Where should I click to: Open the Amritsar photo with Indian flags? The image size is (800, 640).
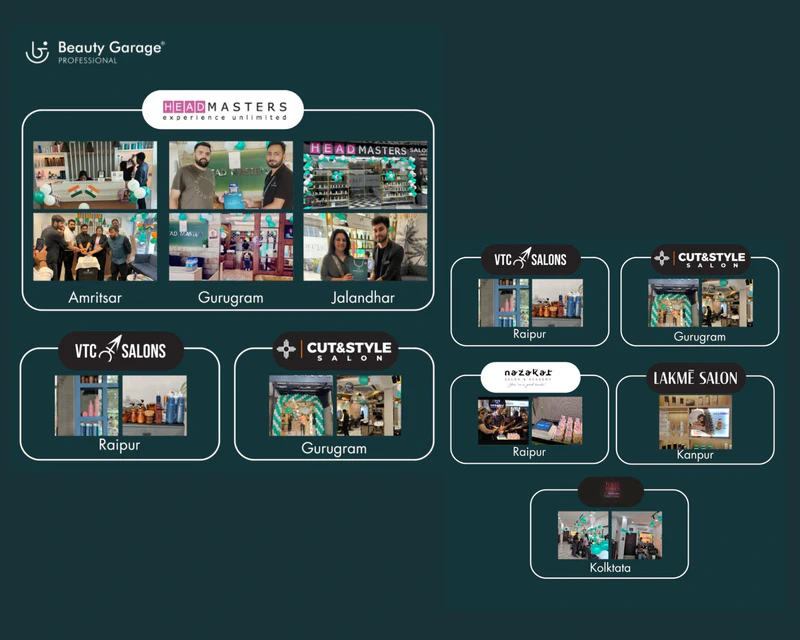click(95, 174)
